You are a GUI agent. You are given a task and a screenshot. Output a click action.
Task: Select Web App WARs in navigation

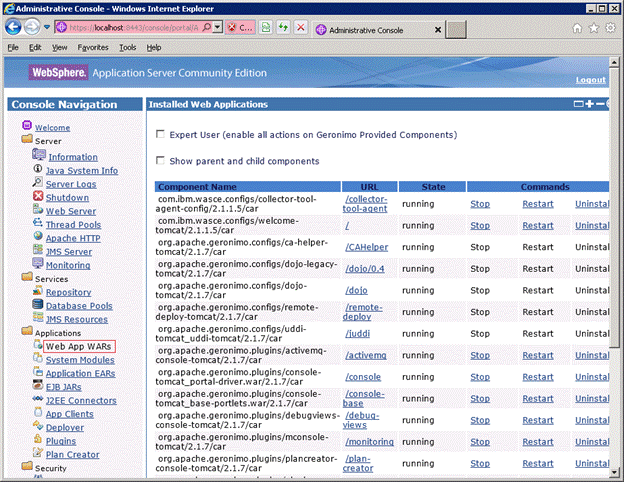[79, 346]
